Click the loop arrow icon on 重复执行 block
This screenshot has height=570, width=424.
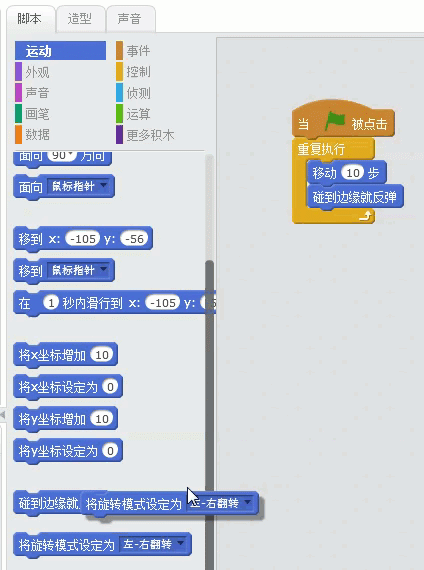tap(365, 217)
